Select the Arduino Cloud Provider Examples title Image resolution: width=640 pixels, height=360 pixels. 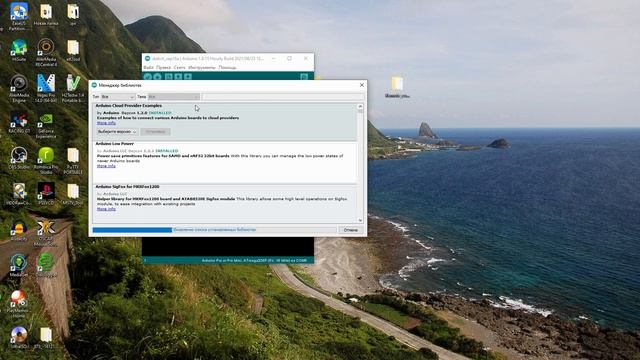[x=129, y=105]
